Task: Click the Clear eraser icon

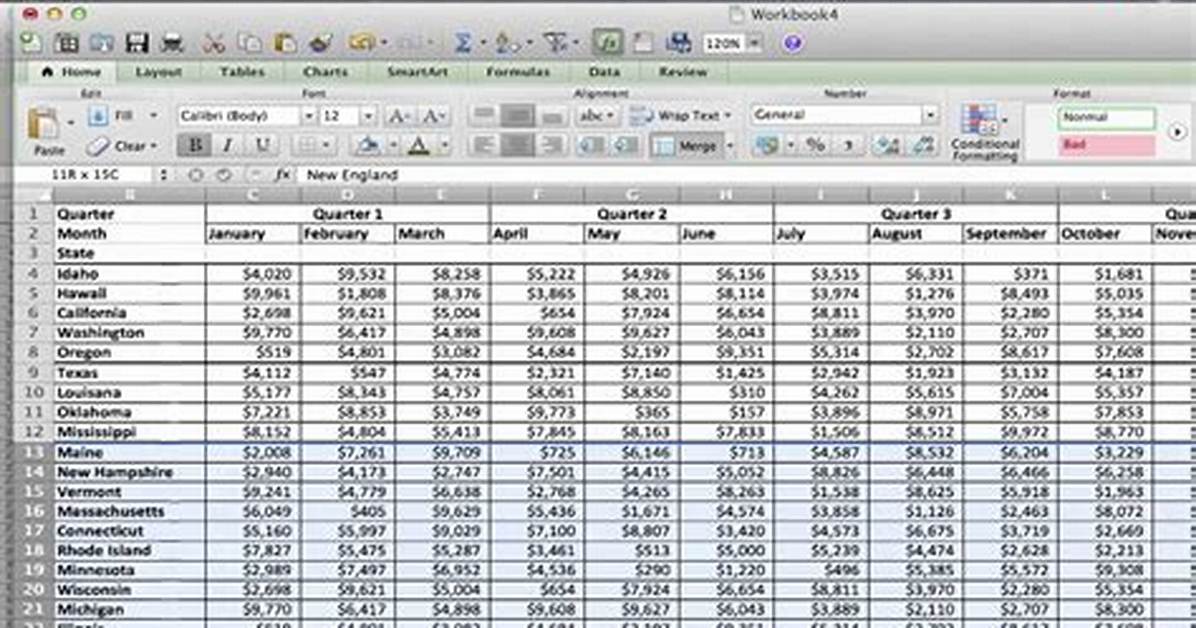Action: [98, 145]
